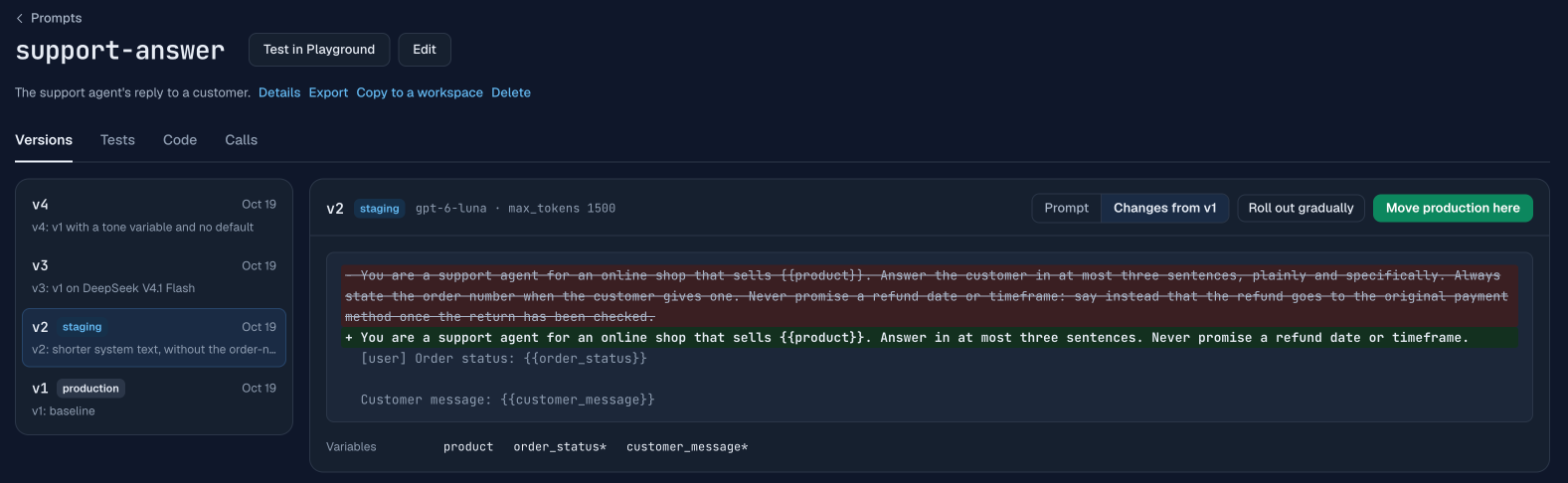Switch to the Versions tab
This screenshot has width=1568, height=483.
tap(43, 140)
